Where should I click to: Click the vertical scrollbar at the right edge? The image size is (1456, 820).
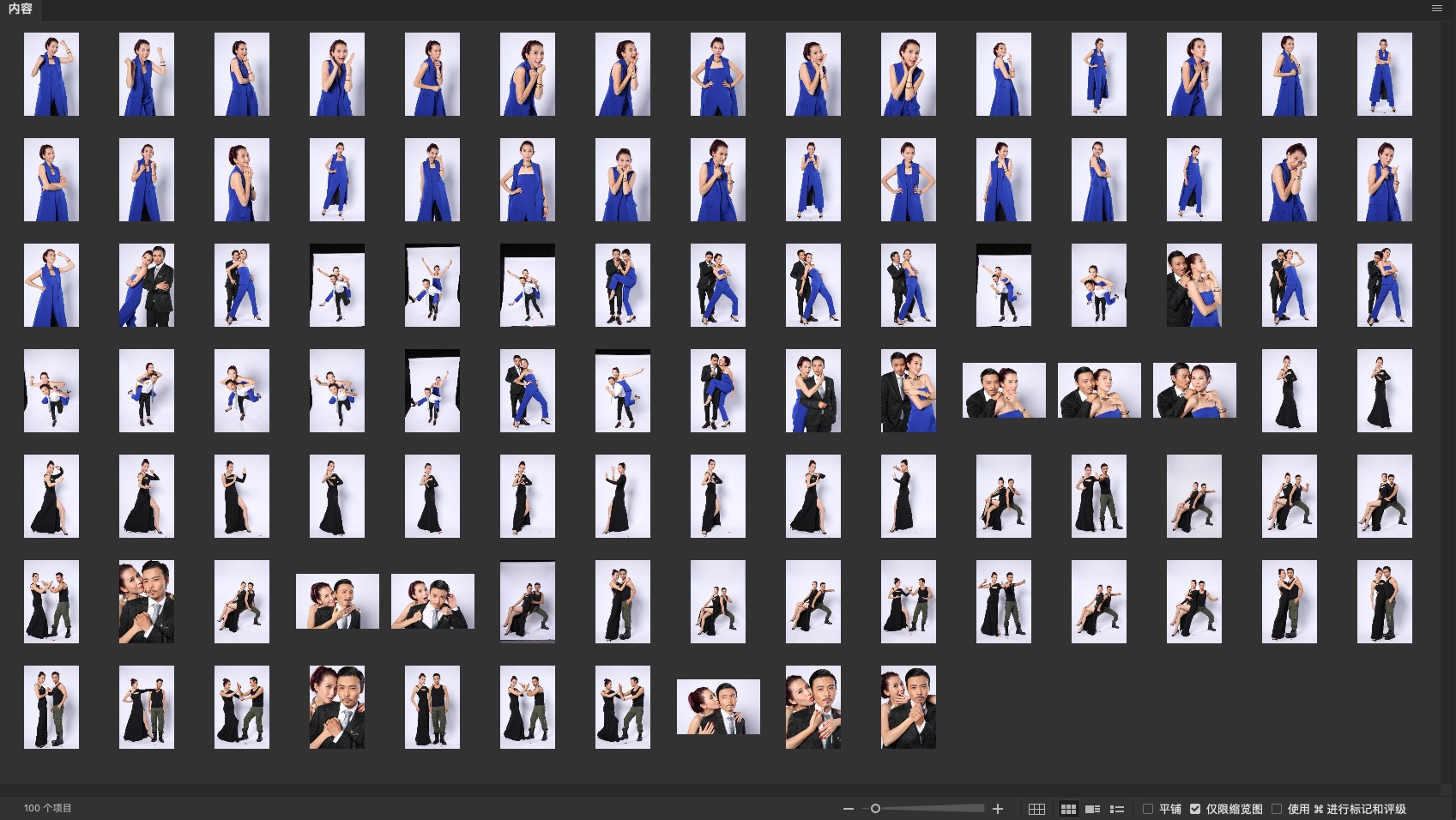(1447, 403)
